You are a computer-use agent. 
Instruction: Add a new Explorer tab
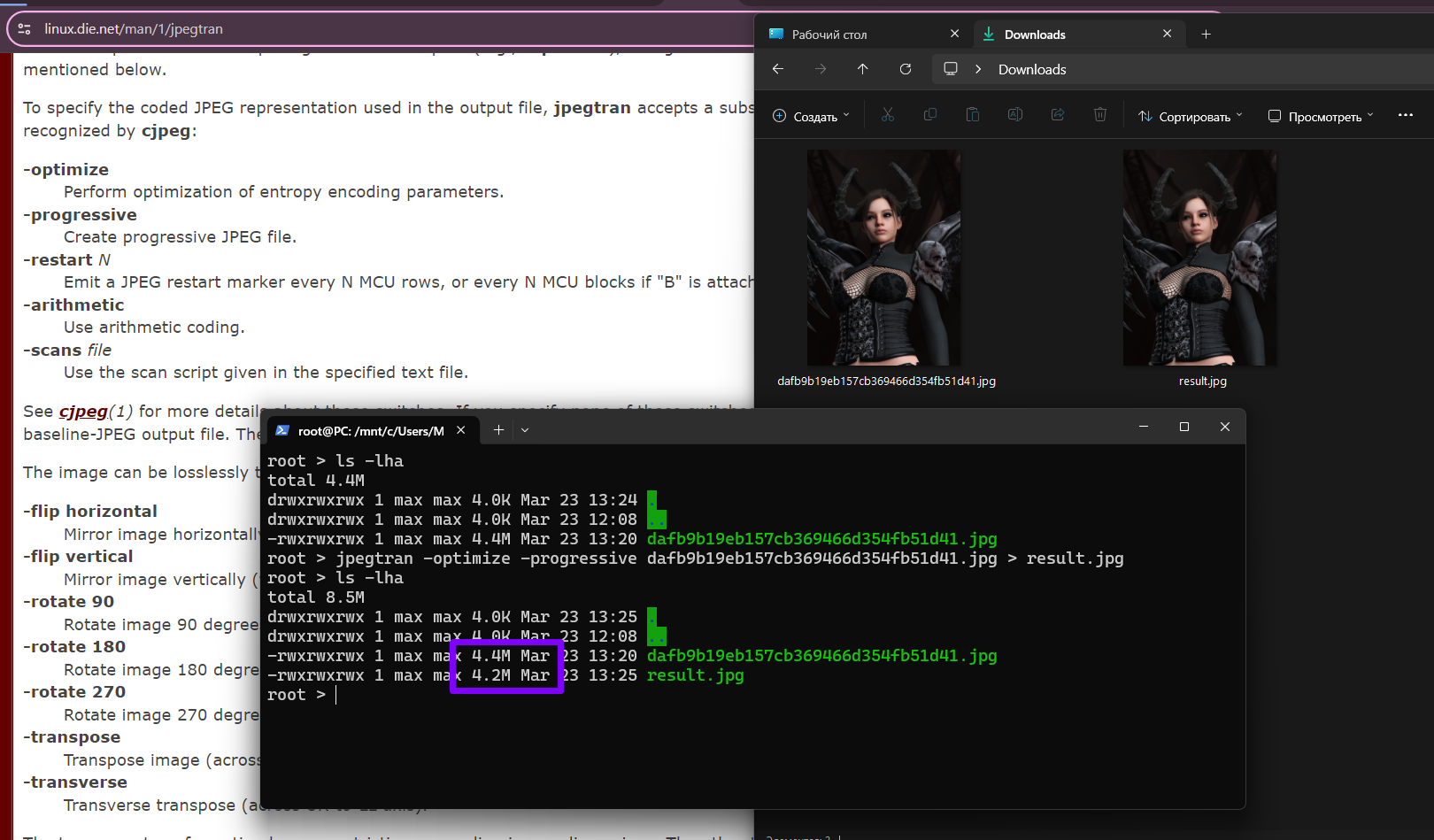1206,35
